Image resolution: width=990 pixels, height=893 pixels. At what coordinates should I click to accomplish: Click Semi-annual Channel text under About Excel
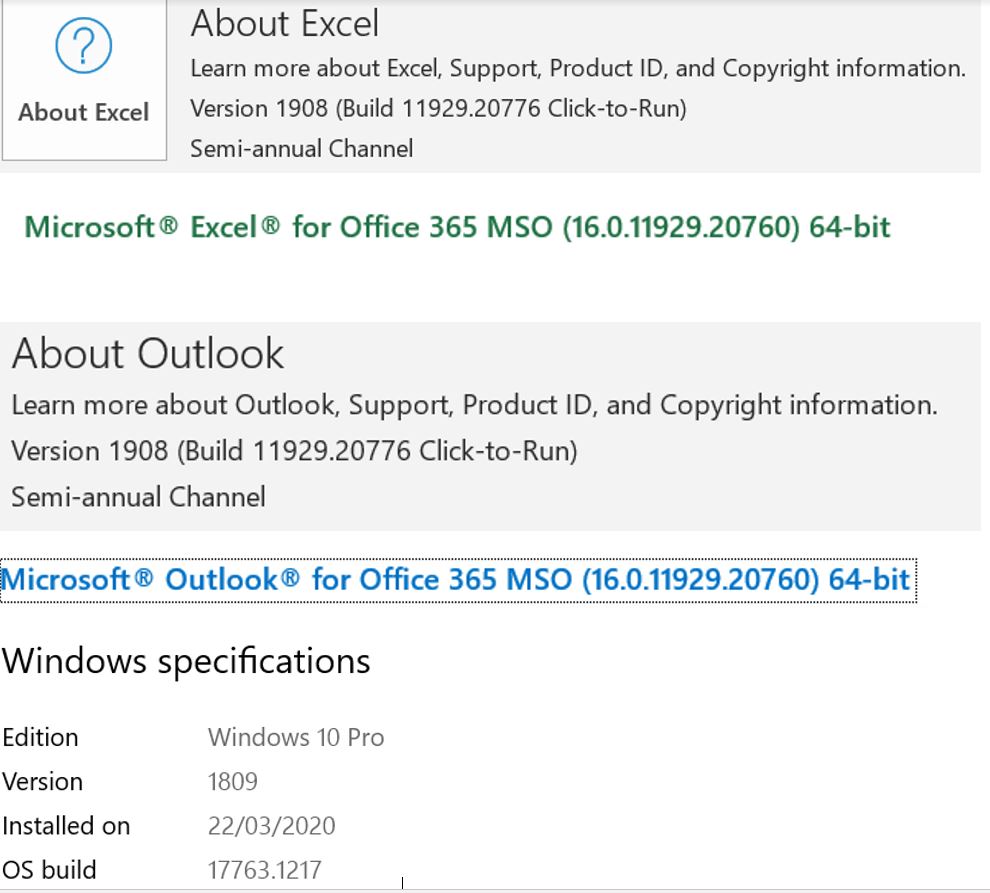(302, 149)
